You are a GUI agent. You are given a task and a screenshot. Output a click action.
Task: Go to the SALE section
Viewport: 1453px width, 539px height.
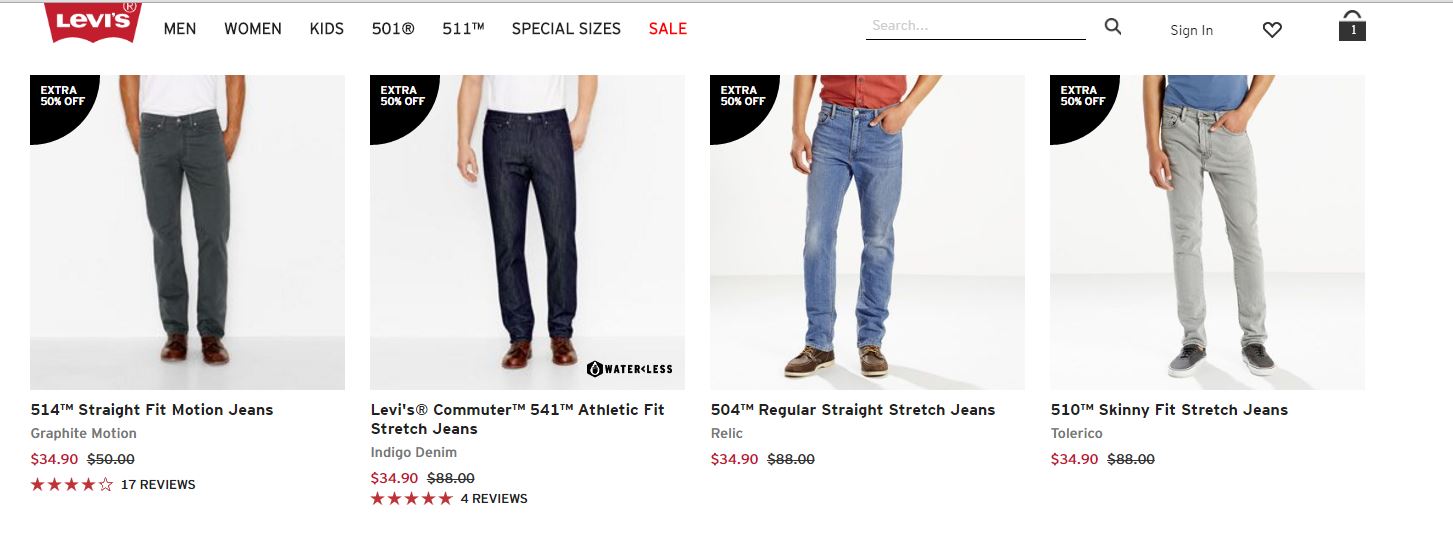pos(668,29)
